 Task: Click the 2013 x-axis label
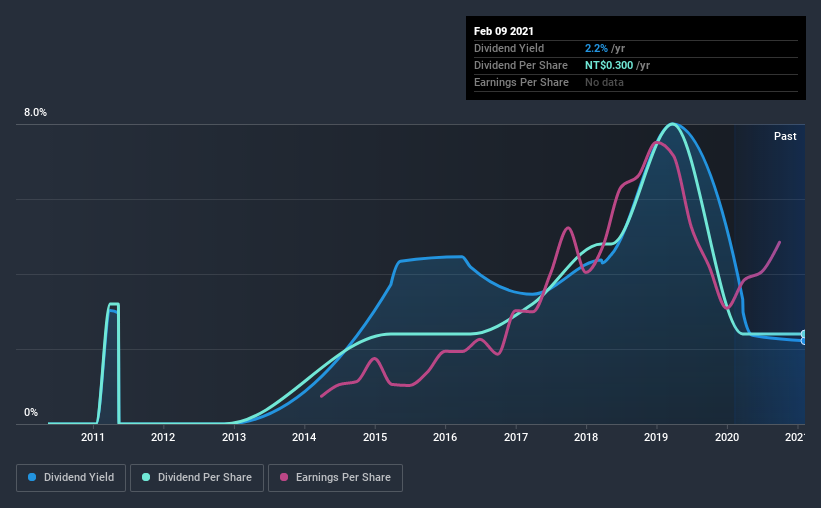pos(234,437)
